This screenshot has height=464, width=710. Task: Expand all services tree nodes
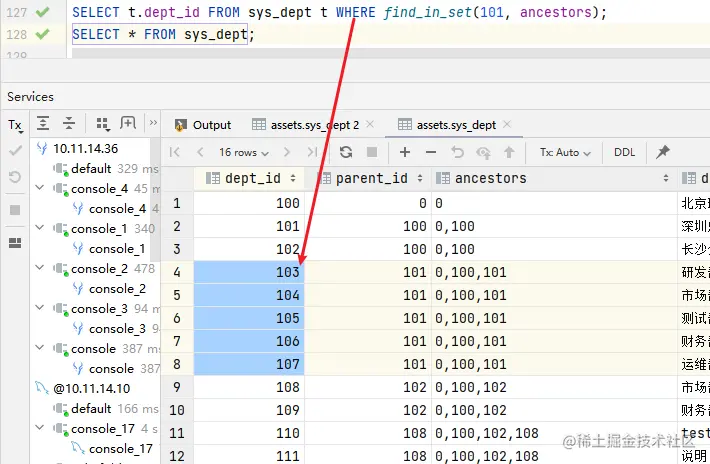coord(43,123)
